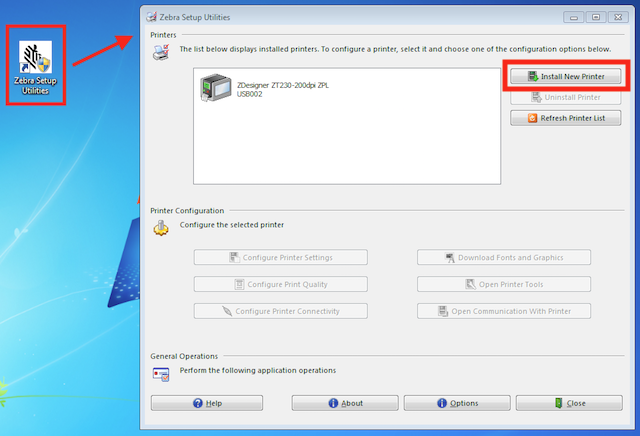
Task: Click Open Communication With Printer
Action: [x=504, y=311]
